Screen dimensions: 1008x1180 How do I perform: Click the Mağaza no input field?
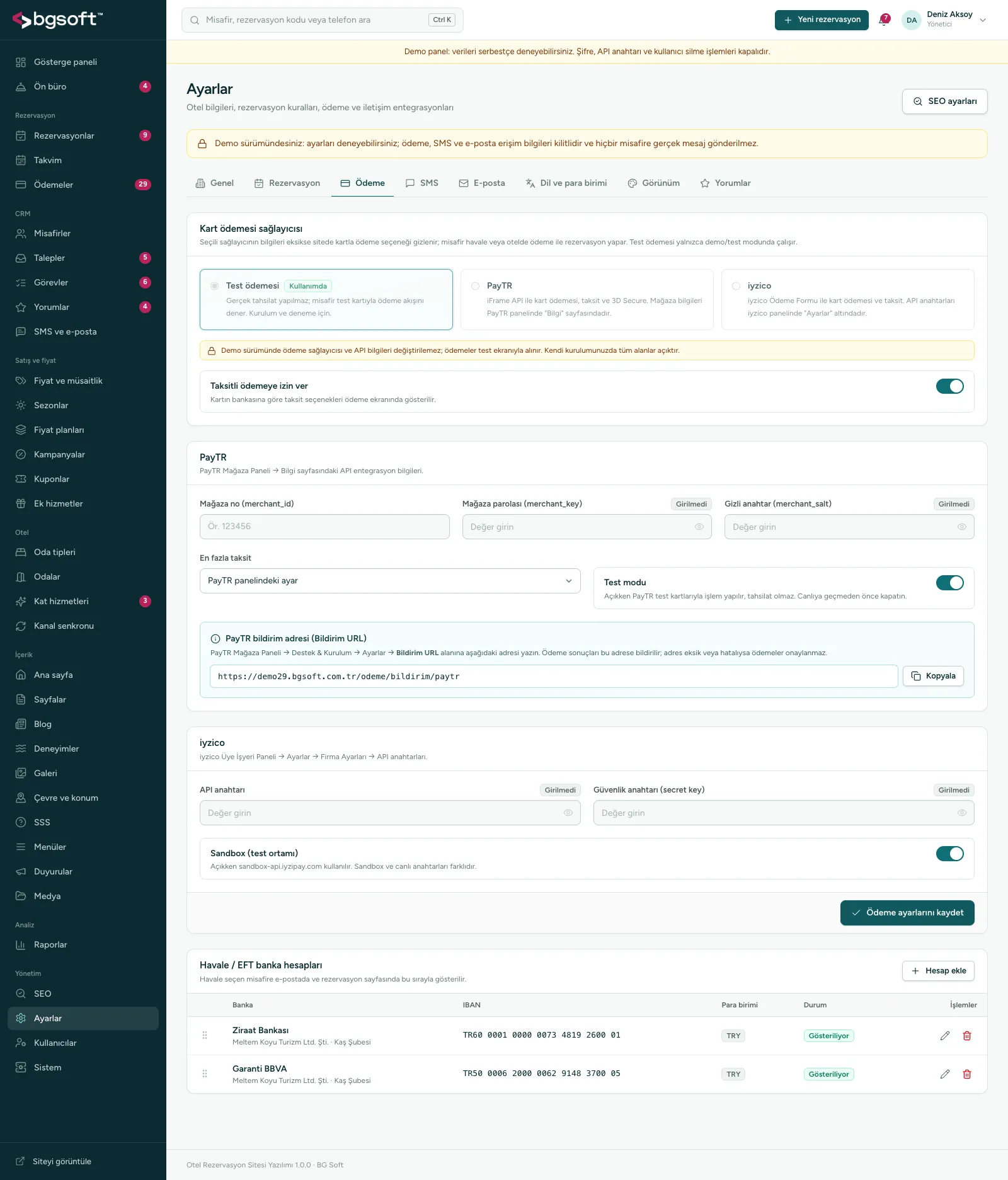click(324, 527)
